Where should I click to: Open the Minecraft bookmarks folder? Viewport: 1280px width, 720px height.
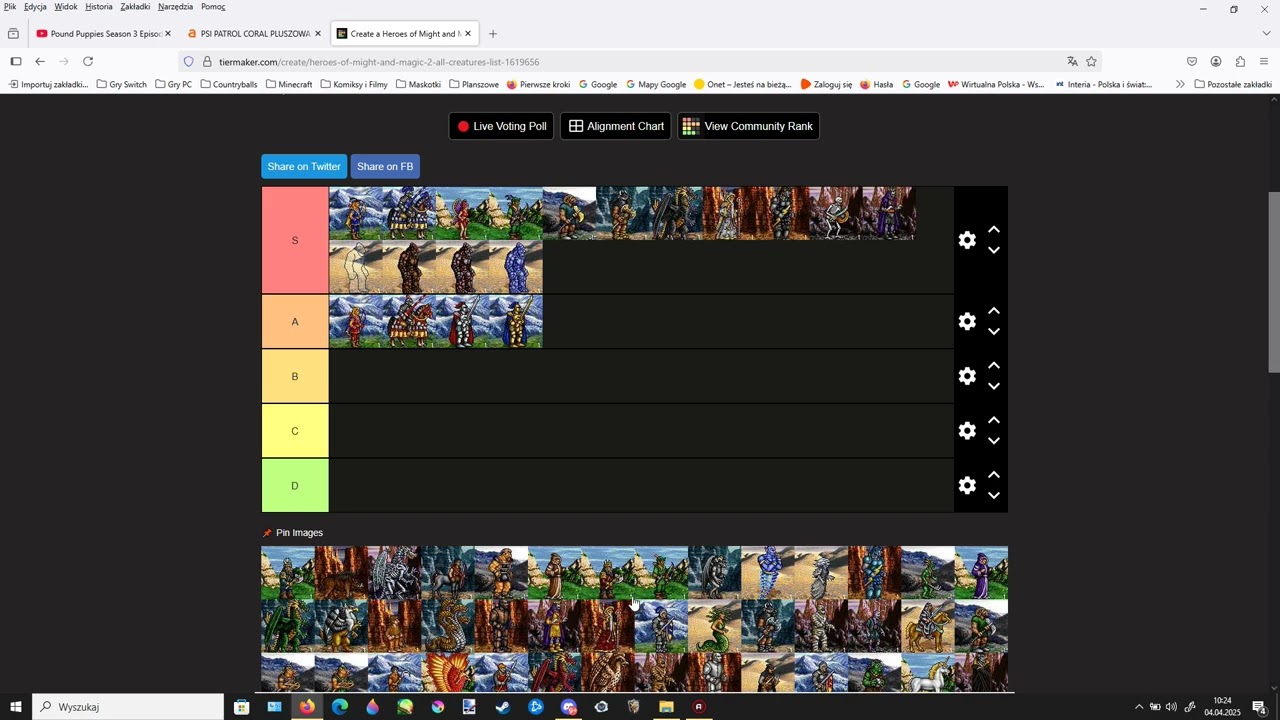(289, 85)
